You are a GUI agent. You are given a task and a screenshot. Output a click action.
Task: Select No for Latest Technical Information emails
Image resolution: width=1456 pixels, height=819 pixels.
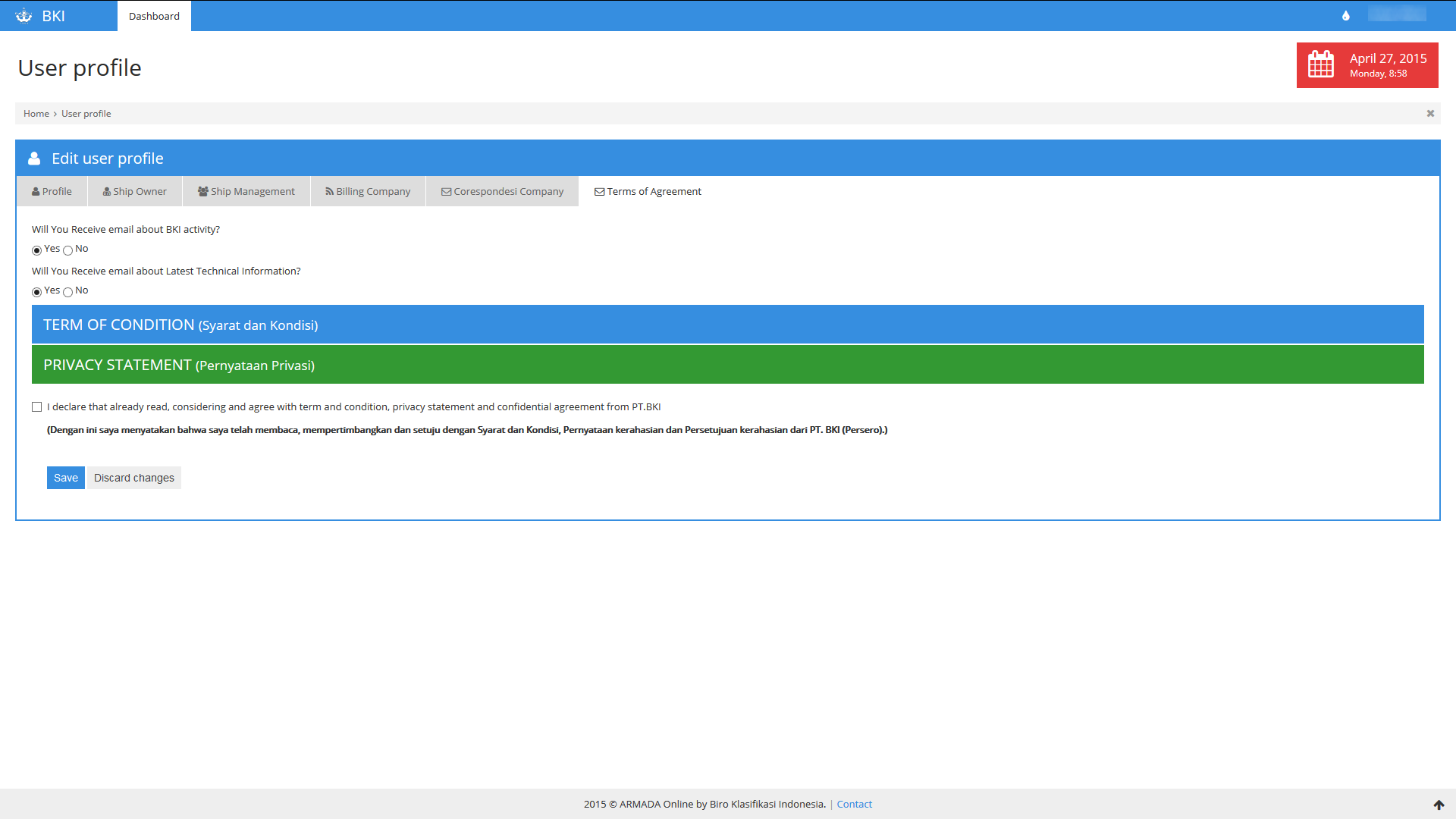[x=68, y=292]
